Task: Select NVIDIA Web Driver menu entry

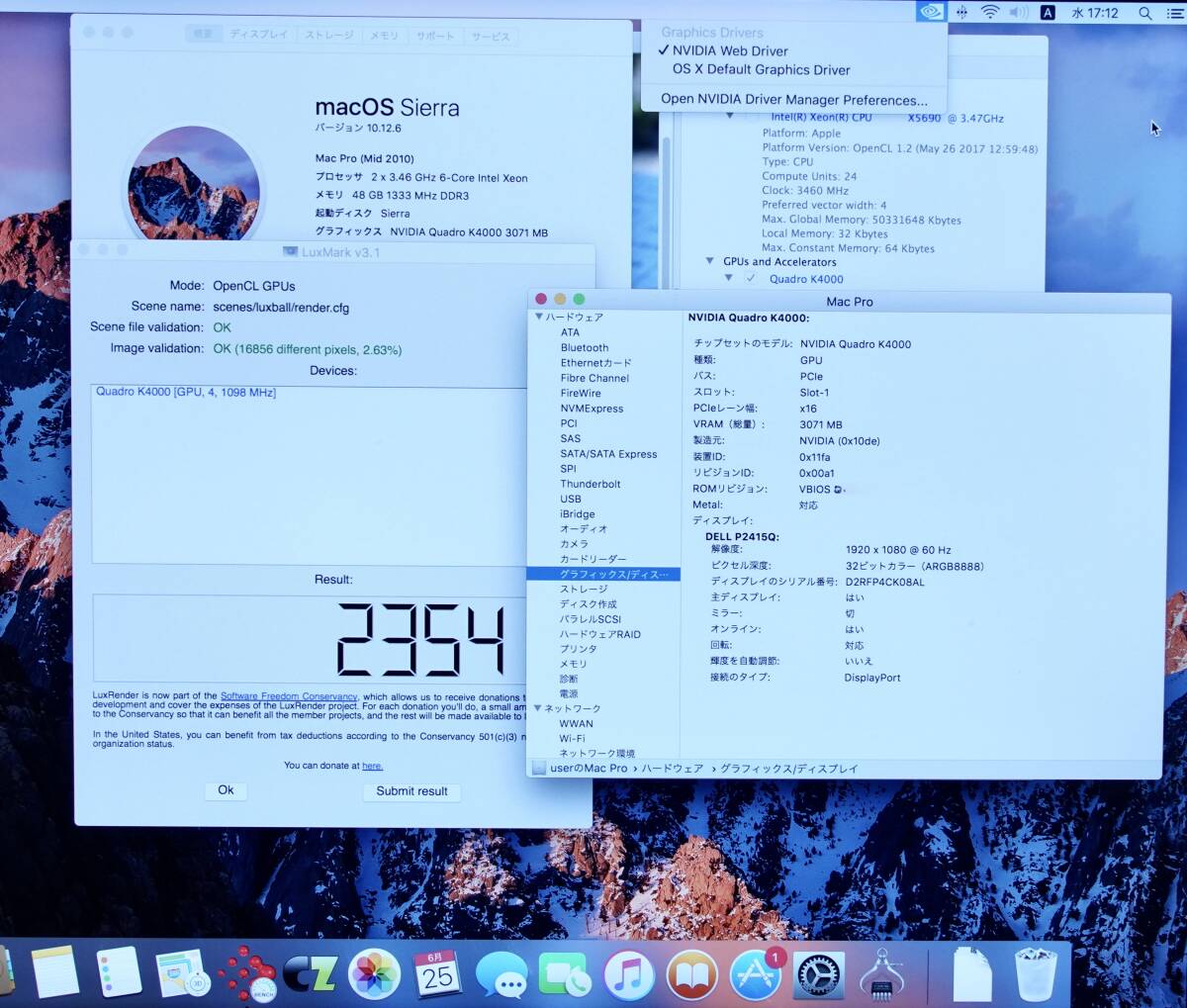Action: (730, 50)
